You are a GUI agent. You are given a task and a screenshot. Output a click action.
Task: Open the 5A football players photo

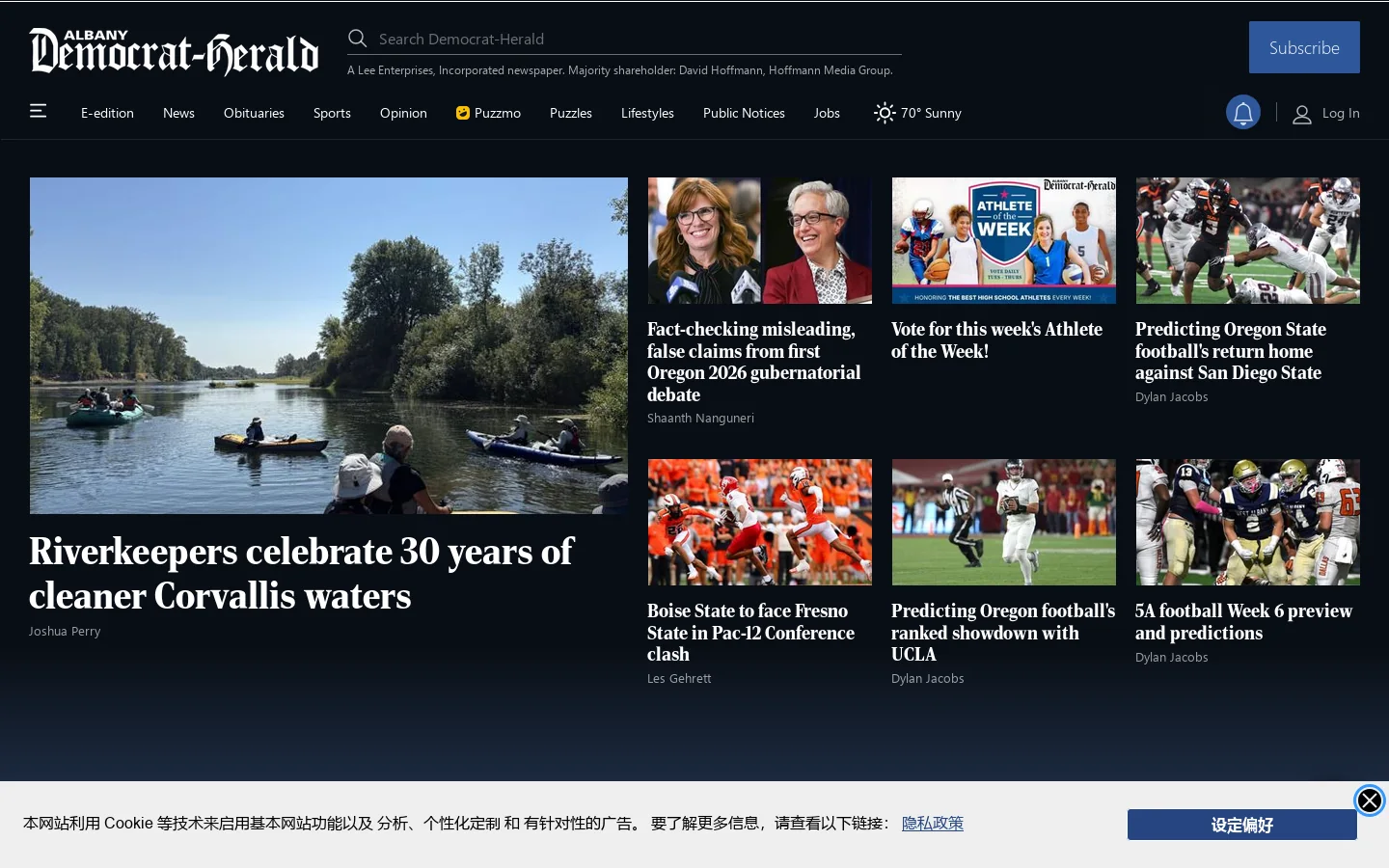coord(1248,522)
